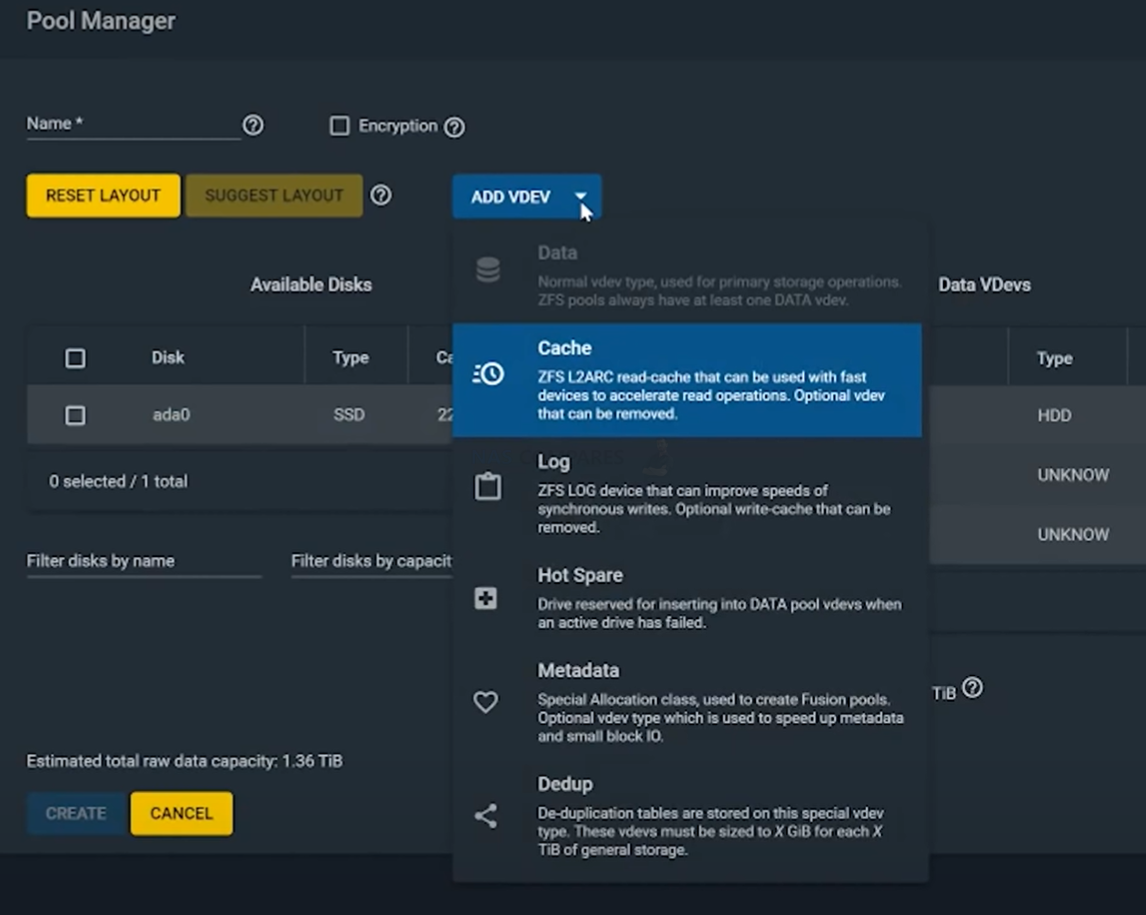Image resolution: width=1146 pixels, height=915 pixels.
Task: Focus the pool Name input field
Action: (x=134, y=124)
